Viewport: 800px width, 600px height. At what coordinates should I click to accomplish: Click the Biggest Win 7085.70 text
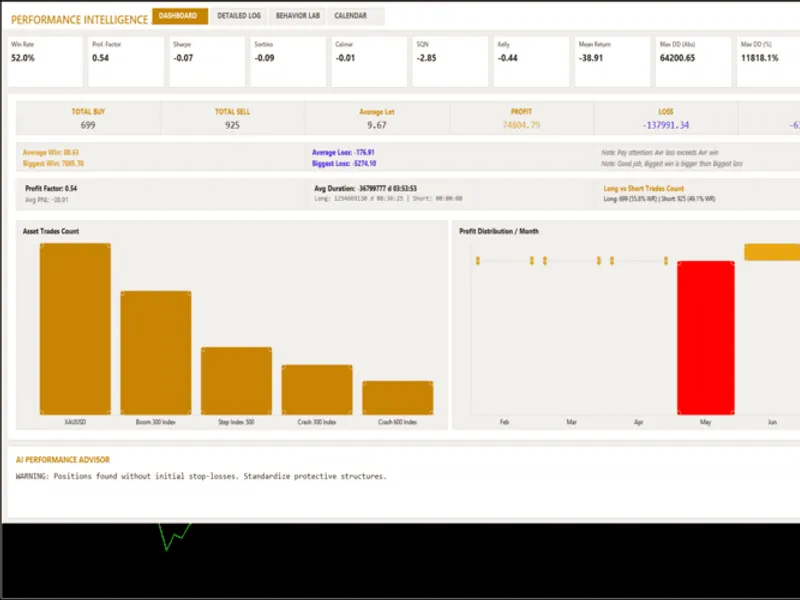point(53,163)
